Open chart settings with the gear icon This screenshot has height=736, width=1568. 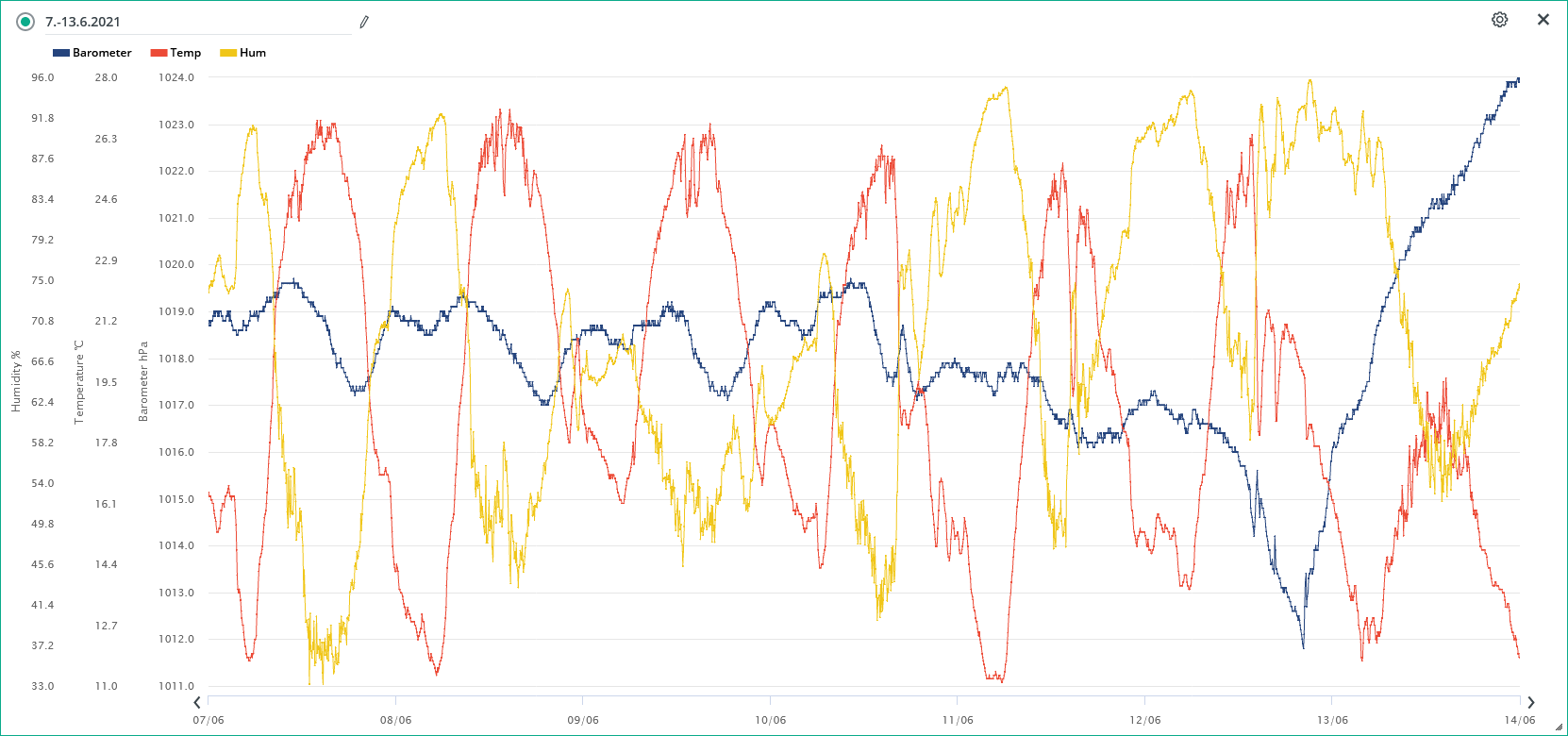(1499, 20)
